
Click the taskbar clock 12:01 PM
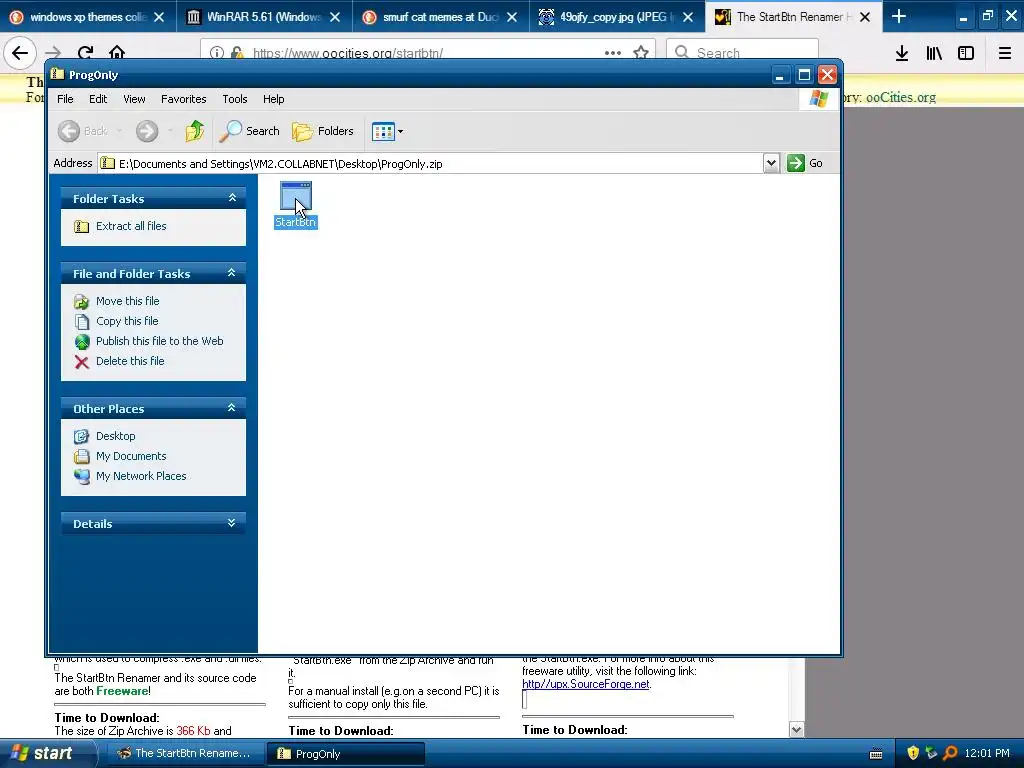[987, 753]
